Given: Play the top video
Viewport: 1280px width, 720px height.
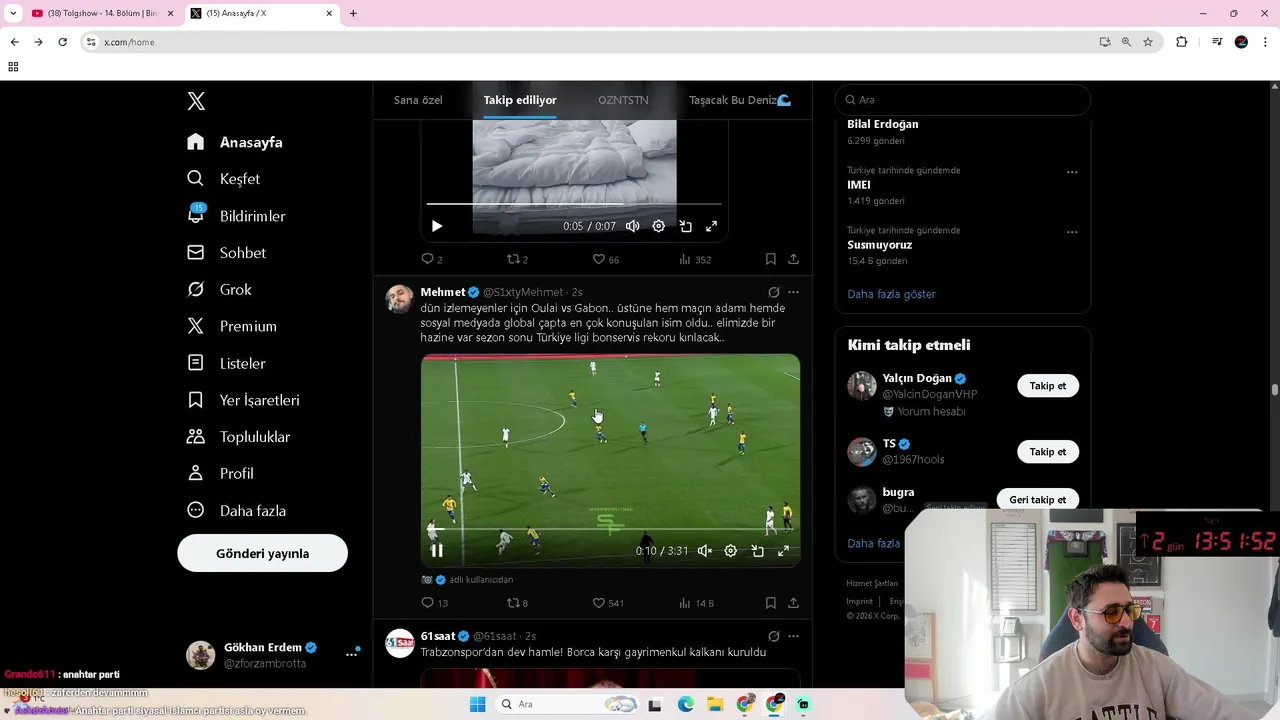Looking at the screenshot, I should click(x=436, y=226).
